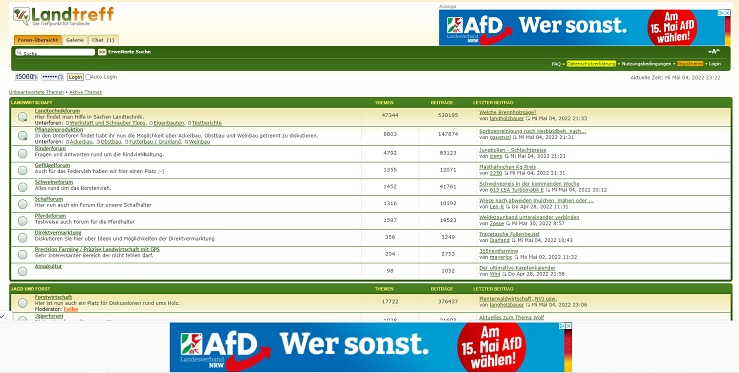The width and height of the screenshot is (739, 373).
Task: Open the top ad's AdChoices info icon
Action: point(721,13)
